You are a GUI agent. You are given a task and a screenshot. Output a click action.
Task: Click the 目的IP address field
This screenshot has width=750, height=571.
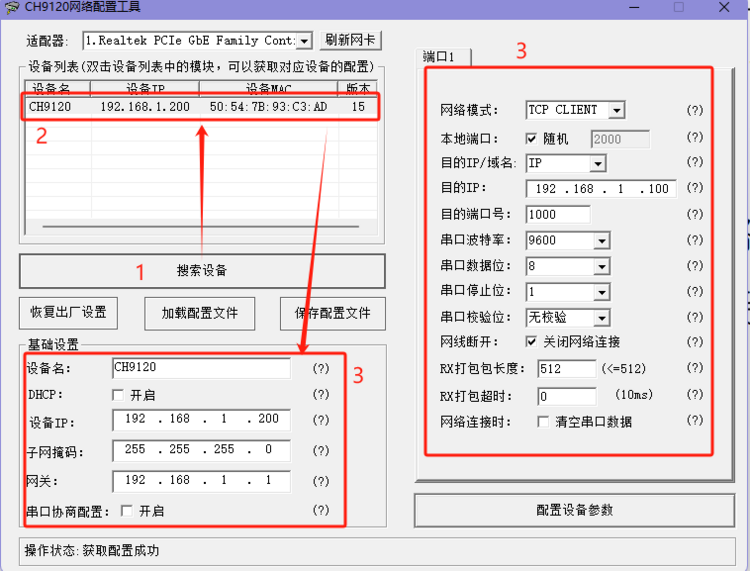click(x=601, y=189)
